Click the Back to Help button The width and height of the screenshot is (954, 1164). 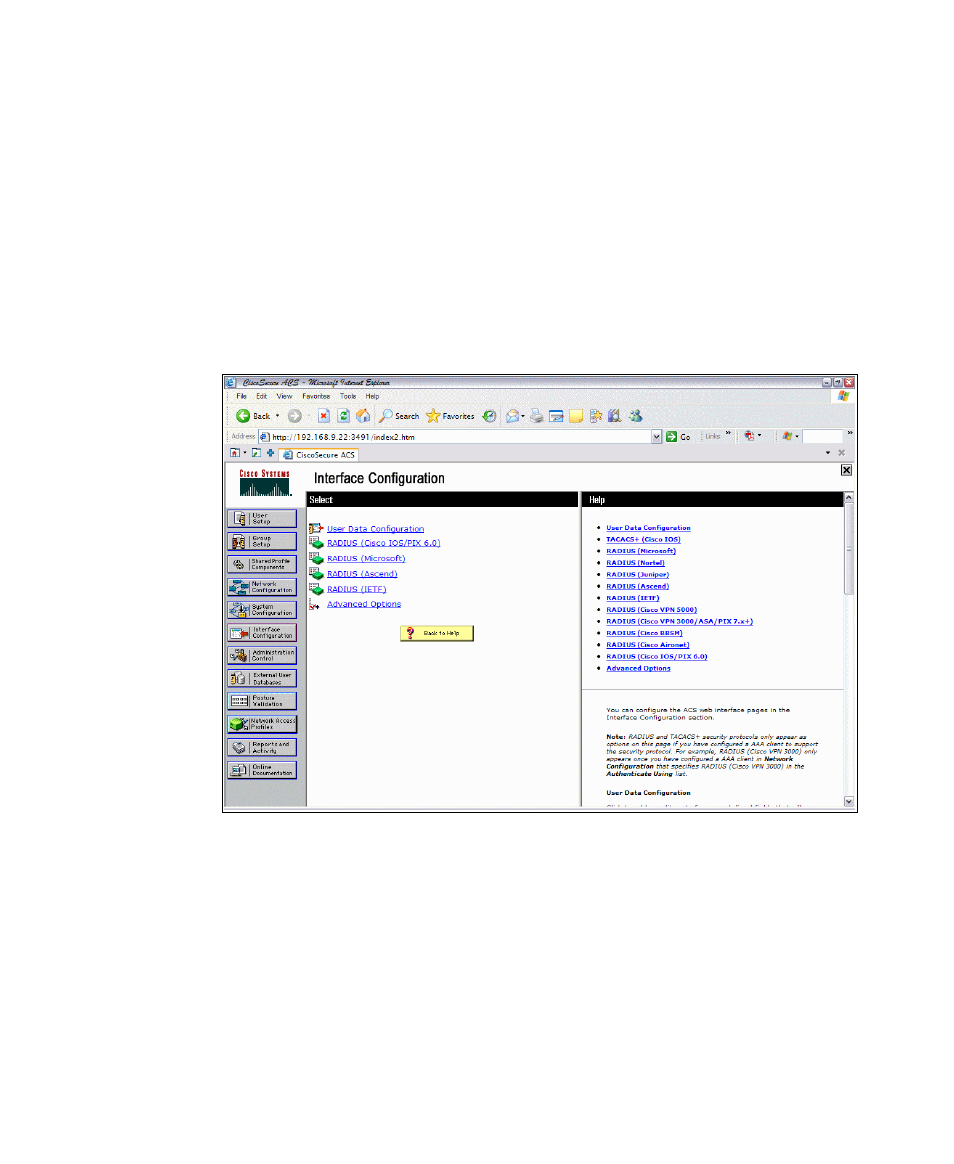tap(437, 633)
